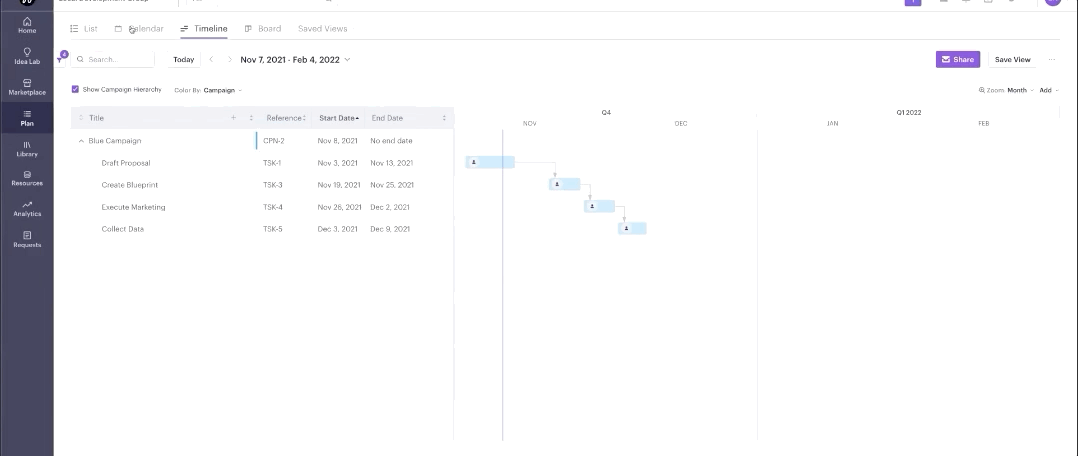
Task: Go to previous date range arrow
Action: click(211, 59)
